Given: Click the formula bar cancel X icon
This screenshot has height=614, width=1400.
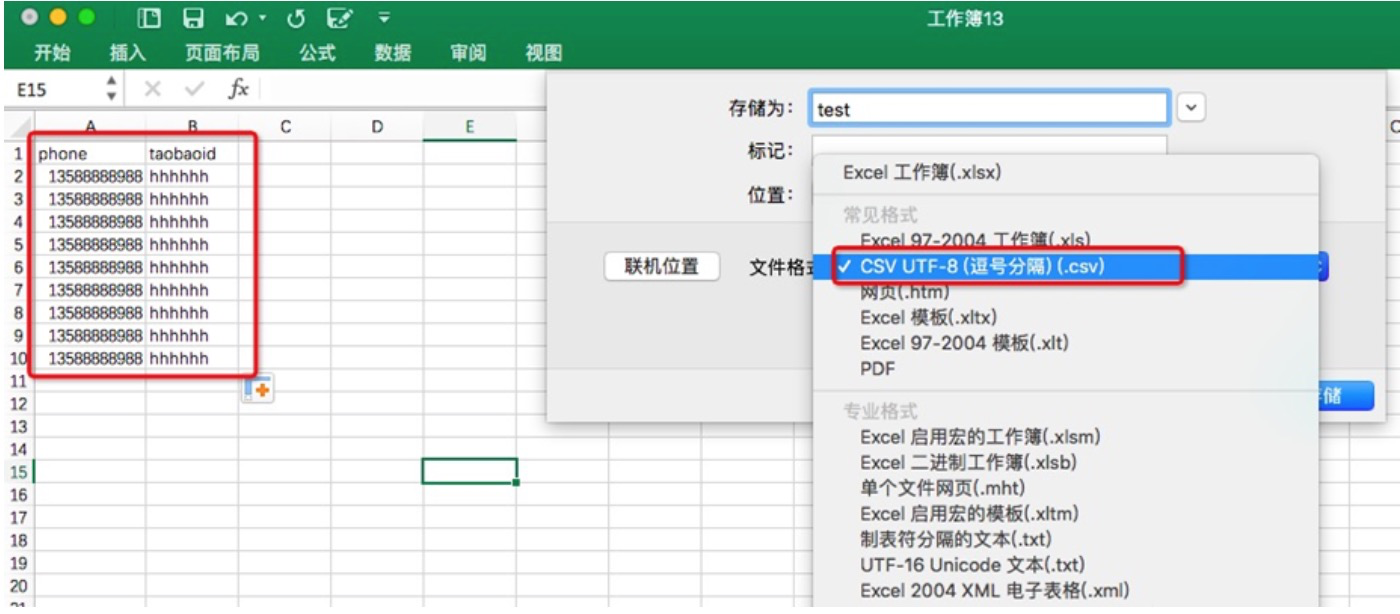Looking at the screenshot, I should [x=152, y=89].
